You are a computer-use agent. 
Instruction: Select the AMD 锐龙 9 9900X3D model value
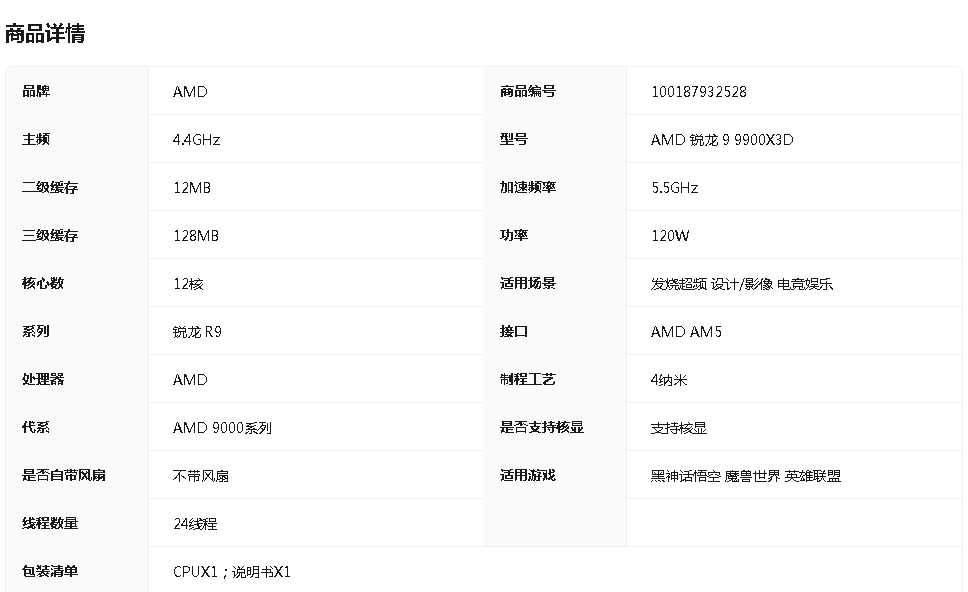(722, 140)
